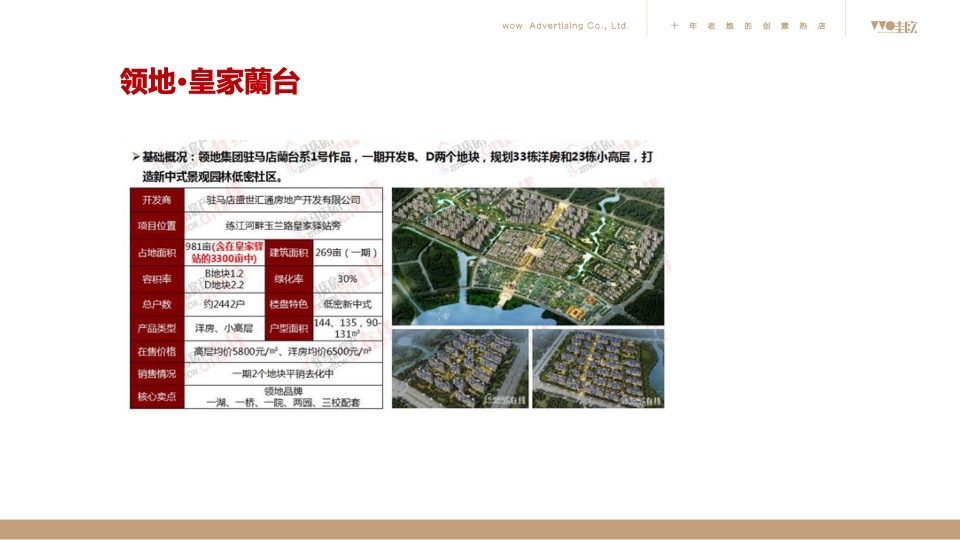Viewport: 960px width, 540px height.
Task: Select the 建筑面积 header cell
Action: [288, 252]
